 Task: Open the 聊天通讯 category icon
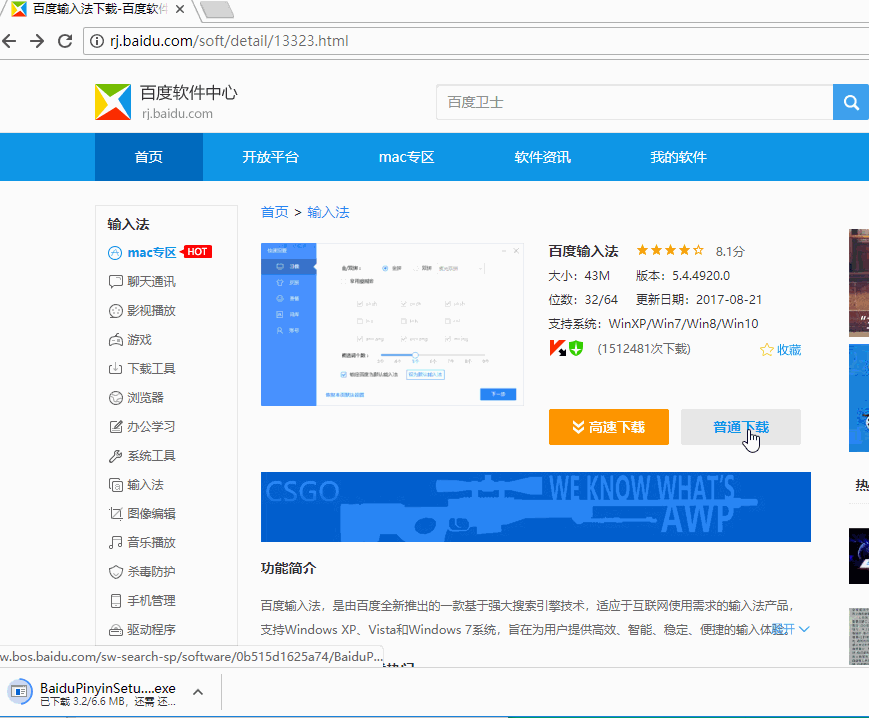click(115, 281)
